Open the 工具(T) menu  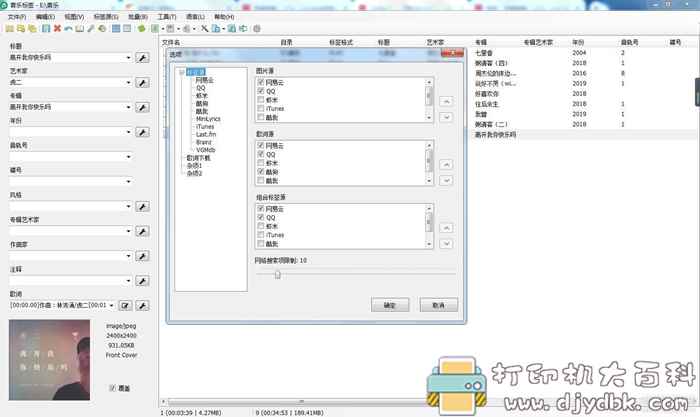coord(167,17)
